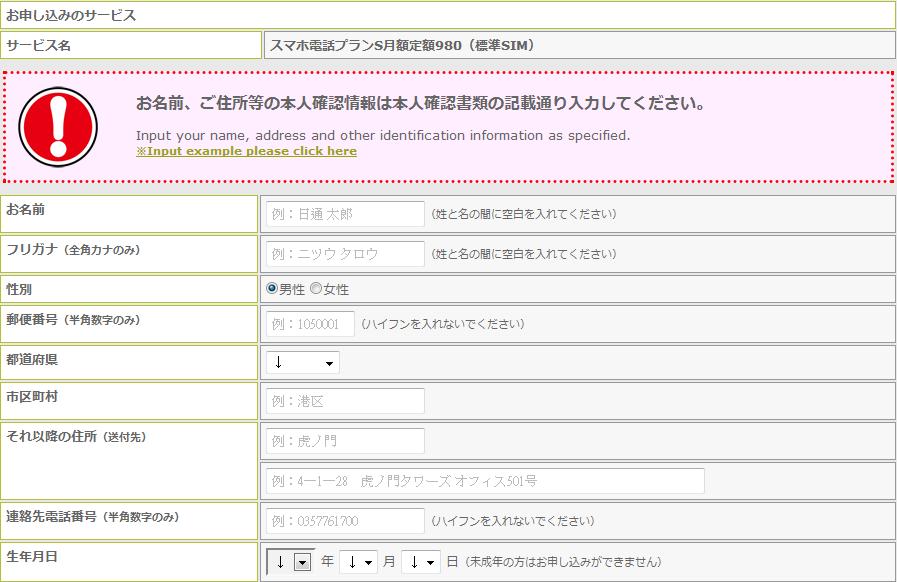Click the 姓と名の間 note beside the フリガナ field
Screen dimensions: 897x582
click(x=523, y=254)
